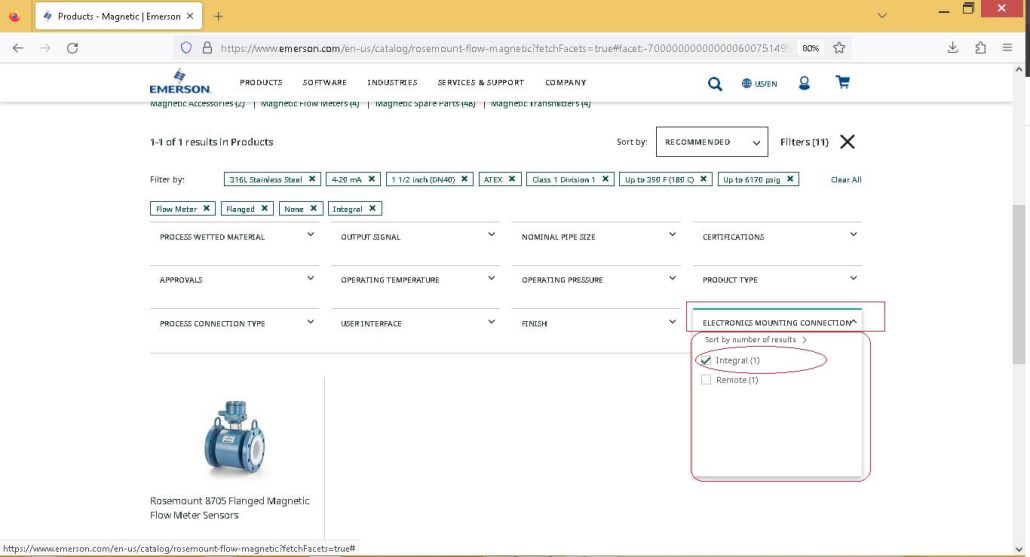List all tabs with the chevron
The width and height of the screenshot is (1030, 557).
click(882, 16)
